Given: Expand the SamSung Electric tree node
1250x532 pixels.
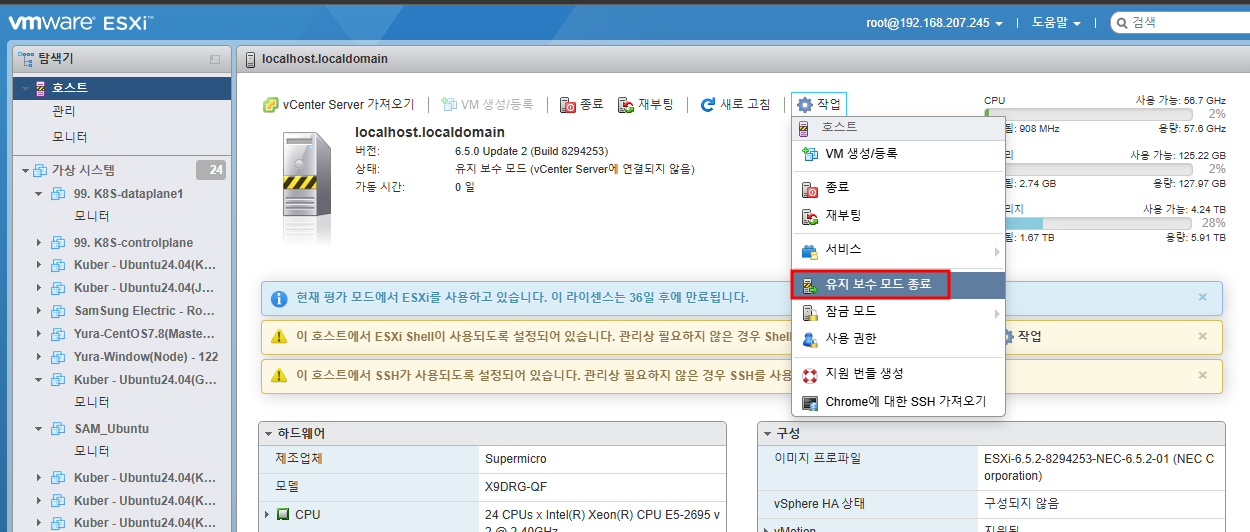Looking at the screenshot, I should [39, 311].
